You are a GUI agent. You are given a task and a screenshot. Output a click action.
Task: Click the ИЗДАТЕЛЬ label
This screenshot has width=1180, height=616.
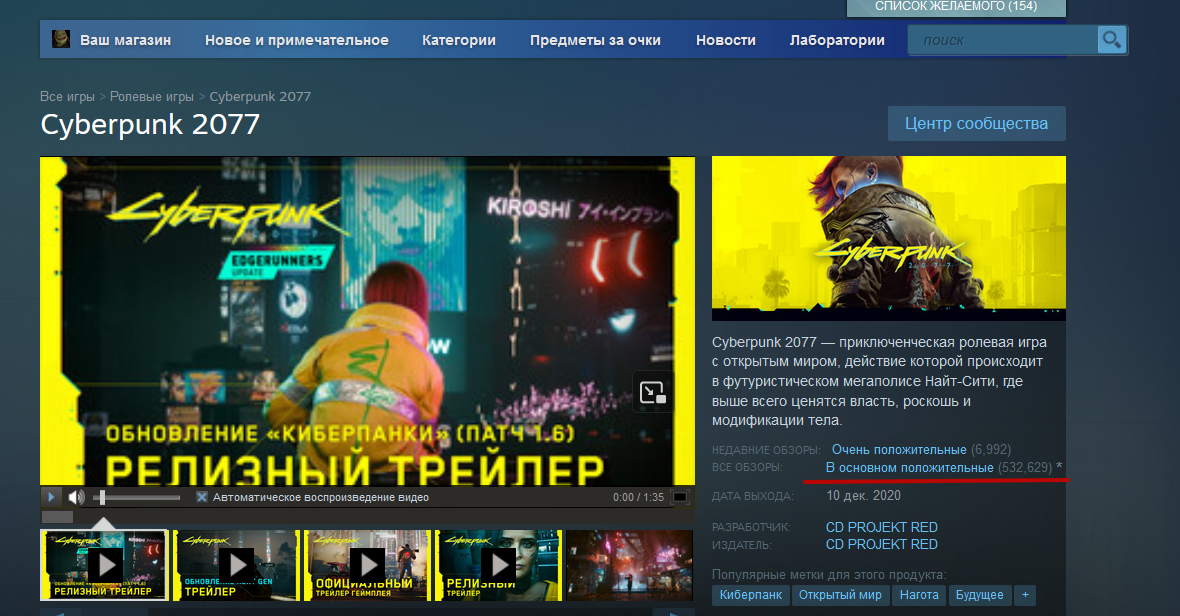coord(741,545)
